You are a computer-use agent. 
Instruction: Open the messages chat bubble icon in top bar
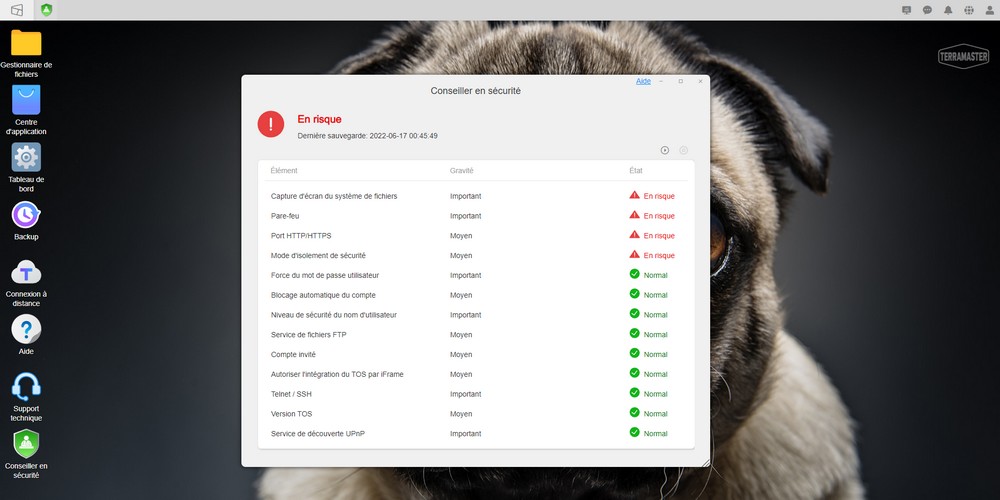point(927,10)
